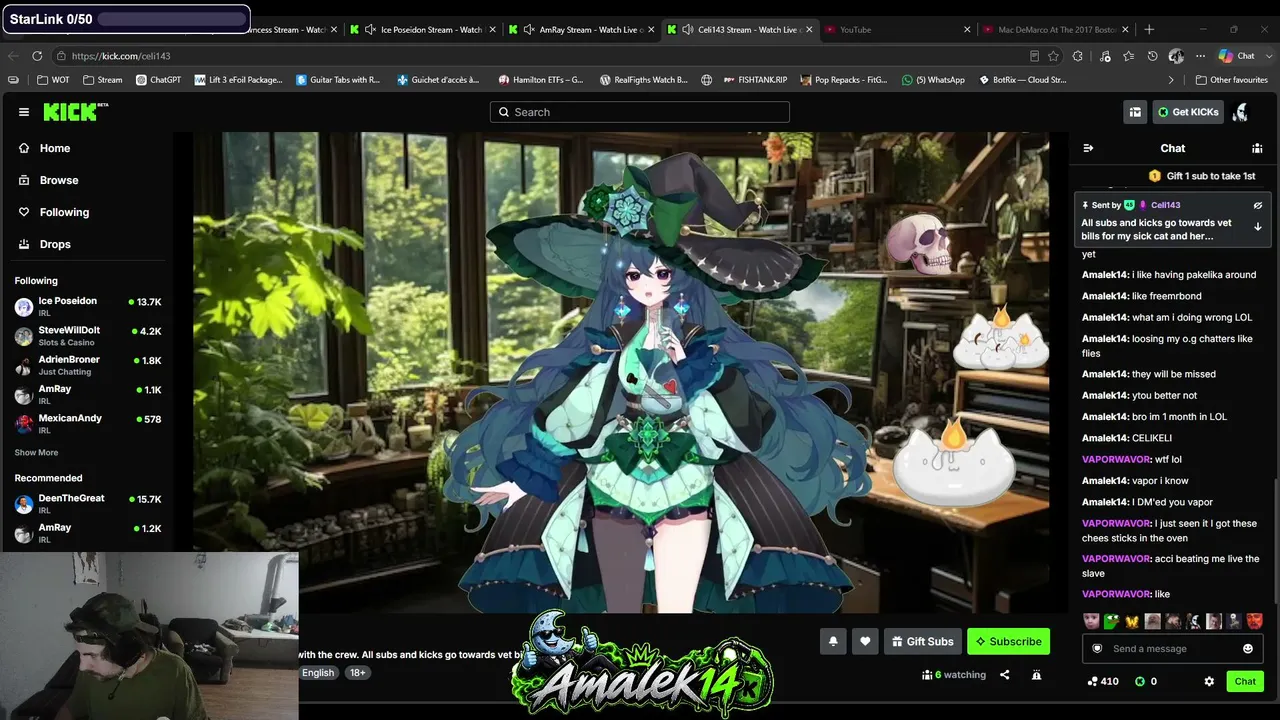Open the Following sidebar section
Screen dimensions: 1280x720
[x=64, y=212]
